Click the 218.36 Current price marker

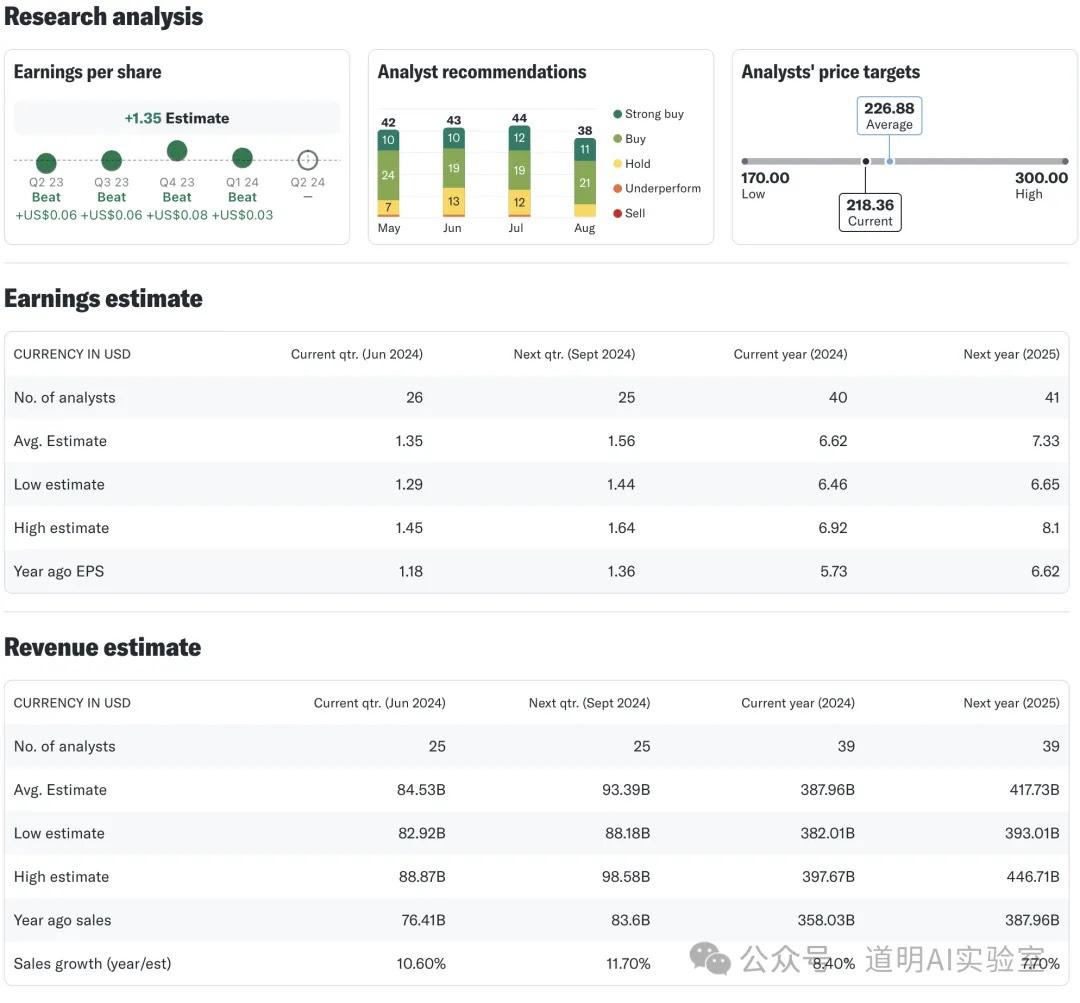coord(870,212)
